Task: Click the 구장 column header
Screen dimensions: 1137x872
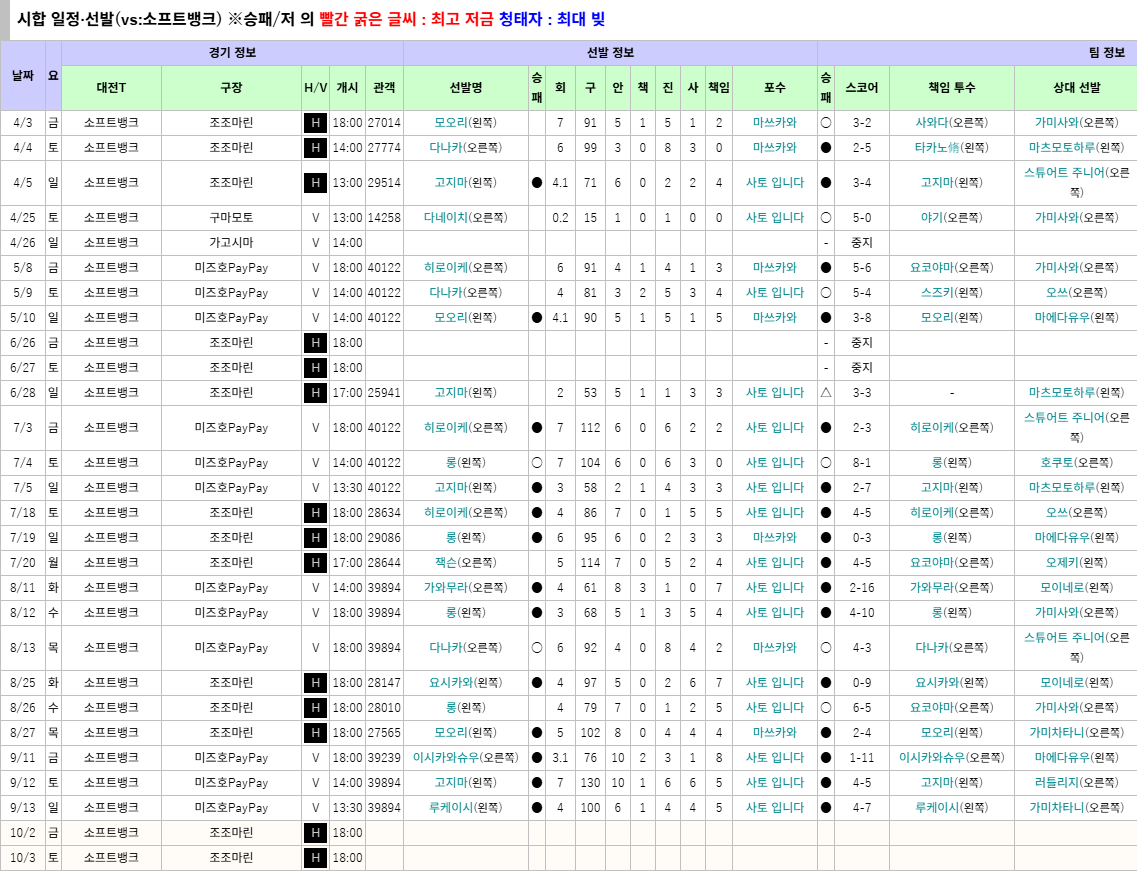Action: (231, 88)
